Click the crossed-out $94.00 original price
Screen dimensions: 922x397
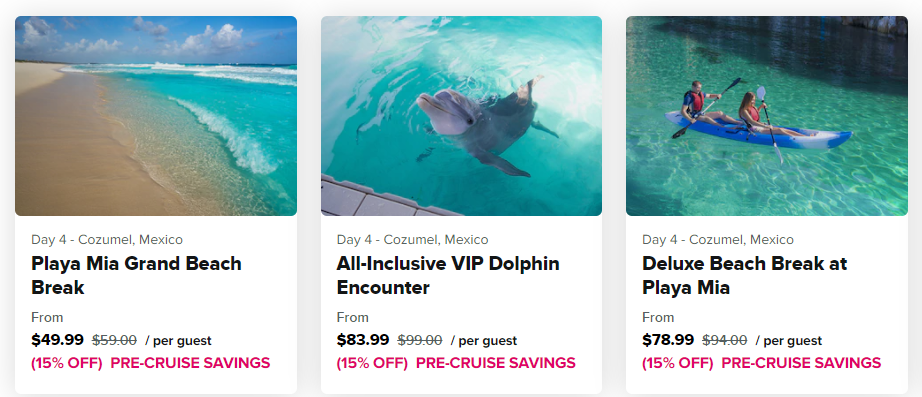tap(725, 341)
